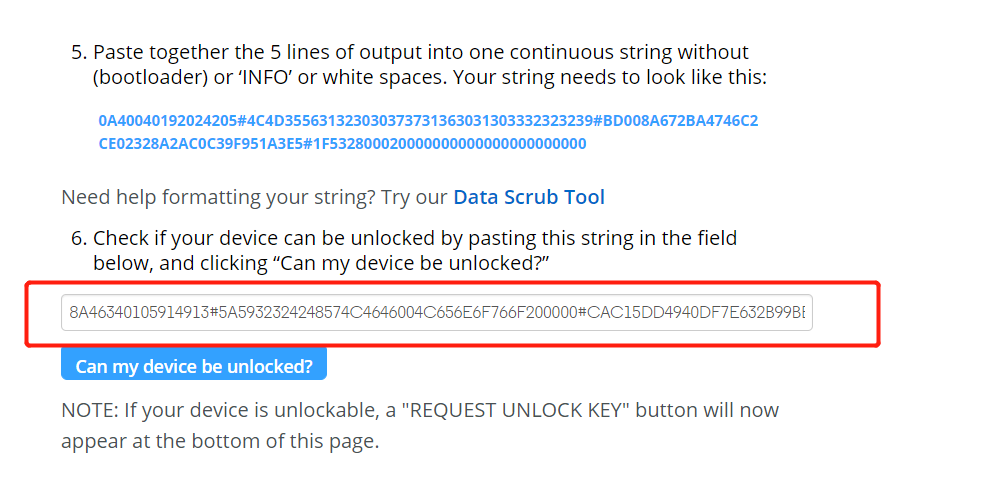This screenshot has width=993, height=488.
Task: Click the "Need help formatting your string?" text
Action: (218, 197)
